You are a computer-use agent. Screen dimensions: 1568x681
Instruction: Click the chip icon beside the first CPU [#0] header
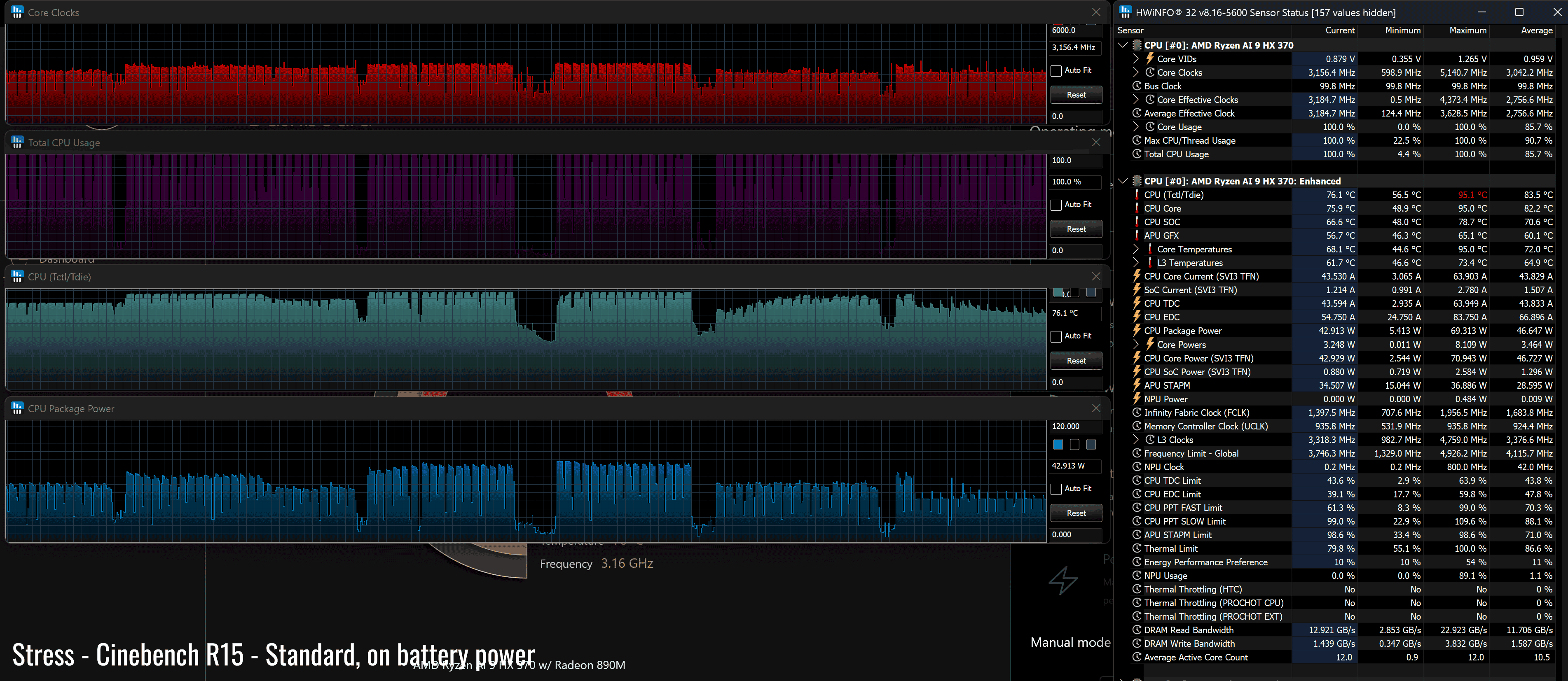pyautogui.click(x=1136, y=45)
